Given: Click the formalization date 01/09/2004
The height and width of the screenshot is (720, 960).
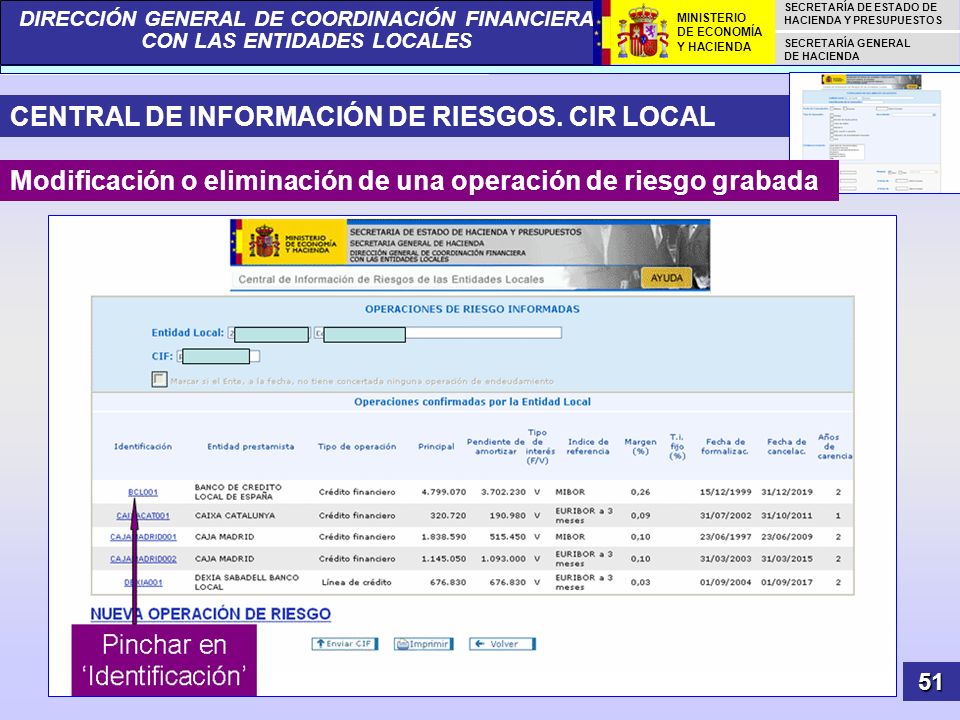Looking at the screenshot, I should pos(726,582).
